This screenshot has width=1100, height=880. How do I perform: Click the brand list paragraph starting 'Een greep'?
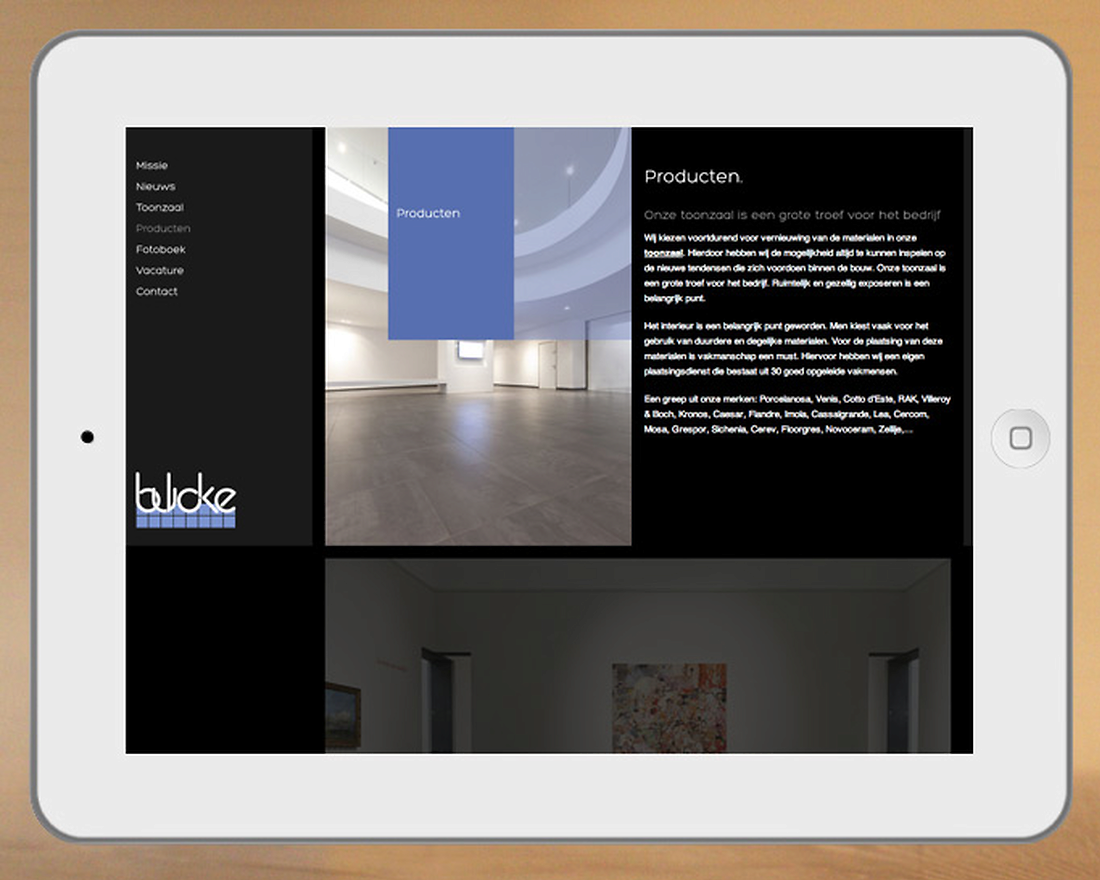(x=797, y=414)
